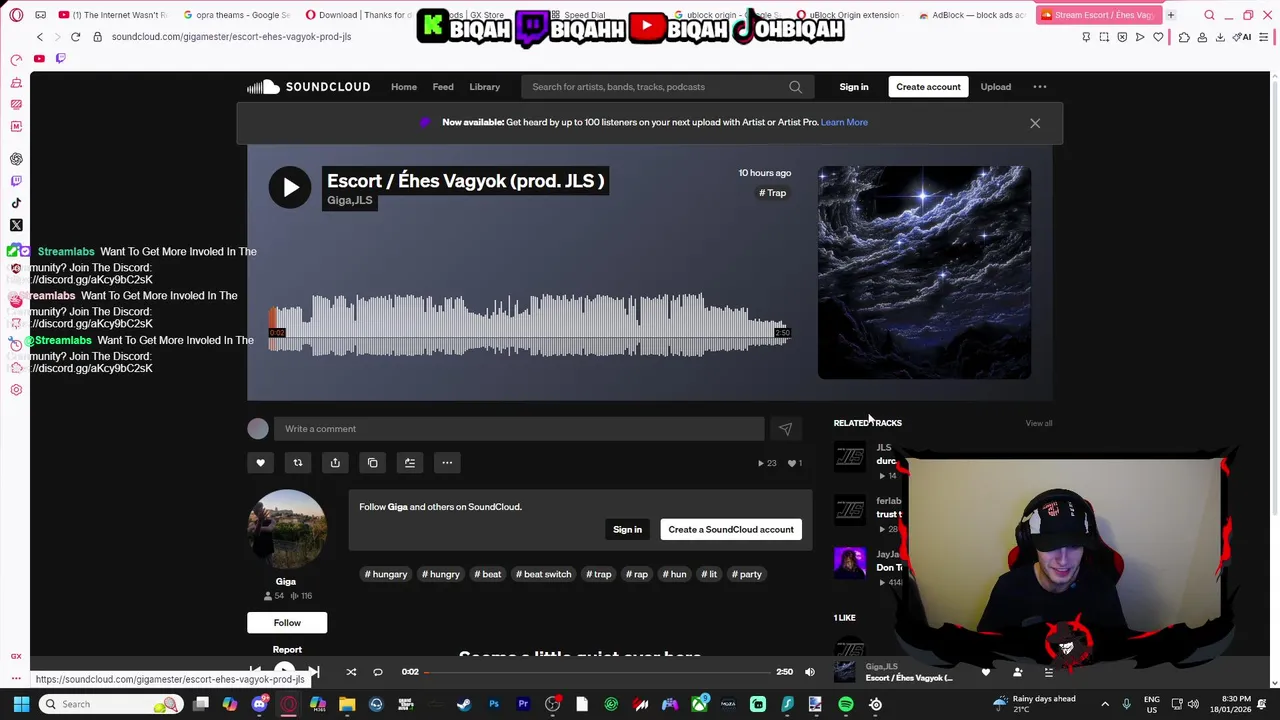The height and width of the screenshot is (720, 1280).
Task: Open the SoundCloud logo home link
Action: tap(309, 87)
